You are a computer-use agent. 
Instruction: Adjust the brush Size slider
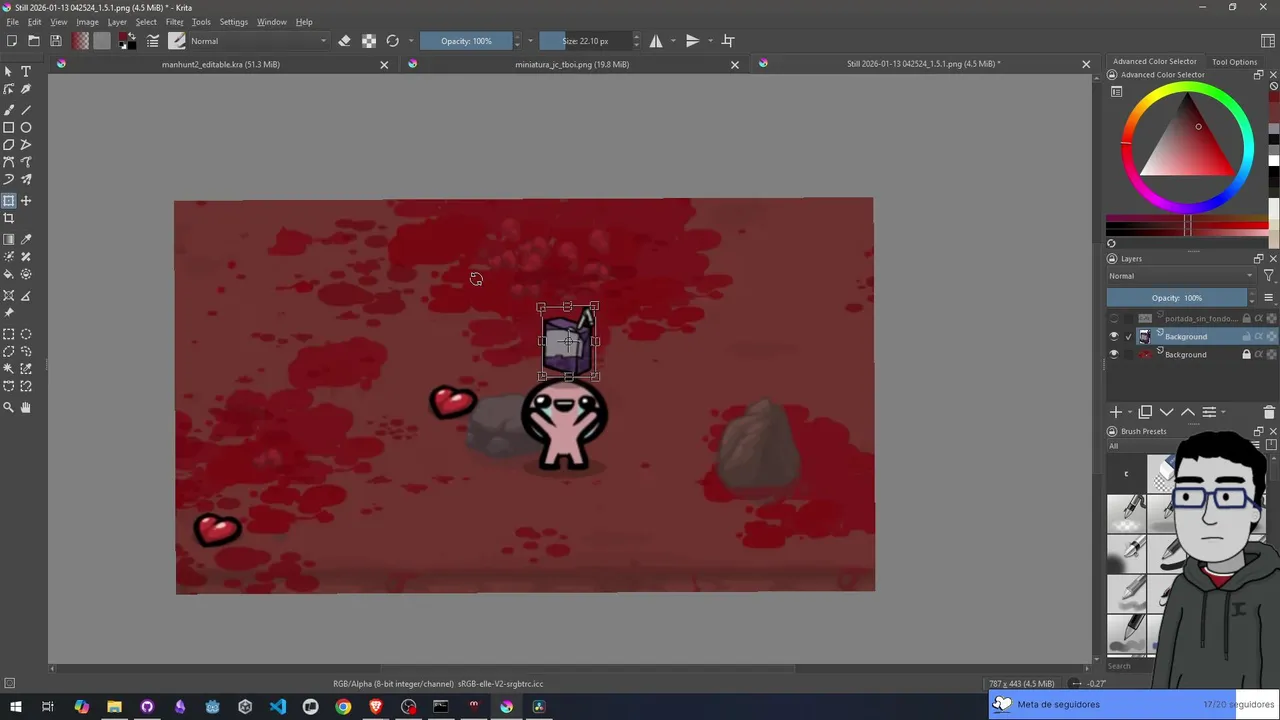click(x=585, y=41)
